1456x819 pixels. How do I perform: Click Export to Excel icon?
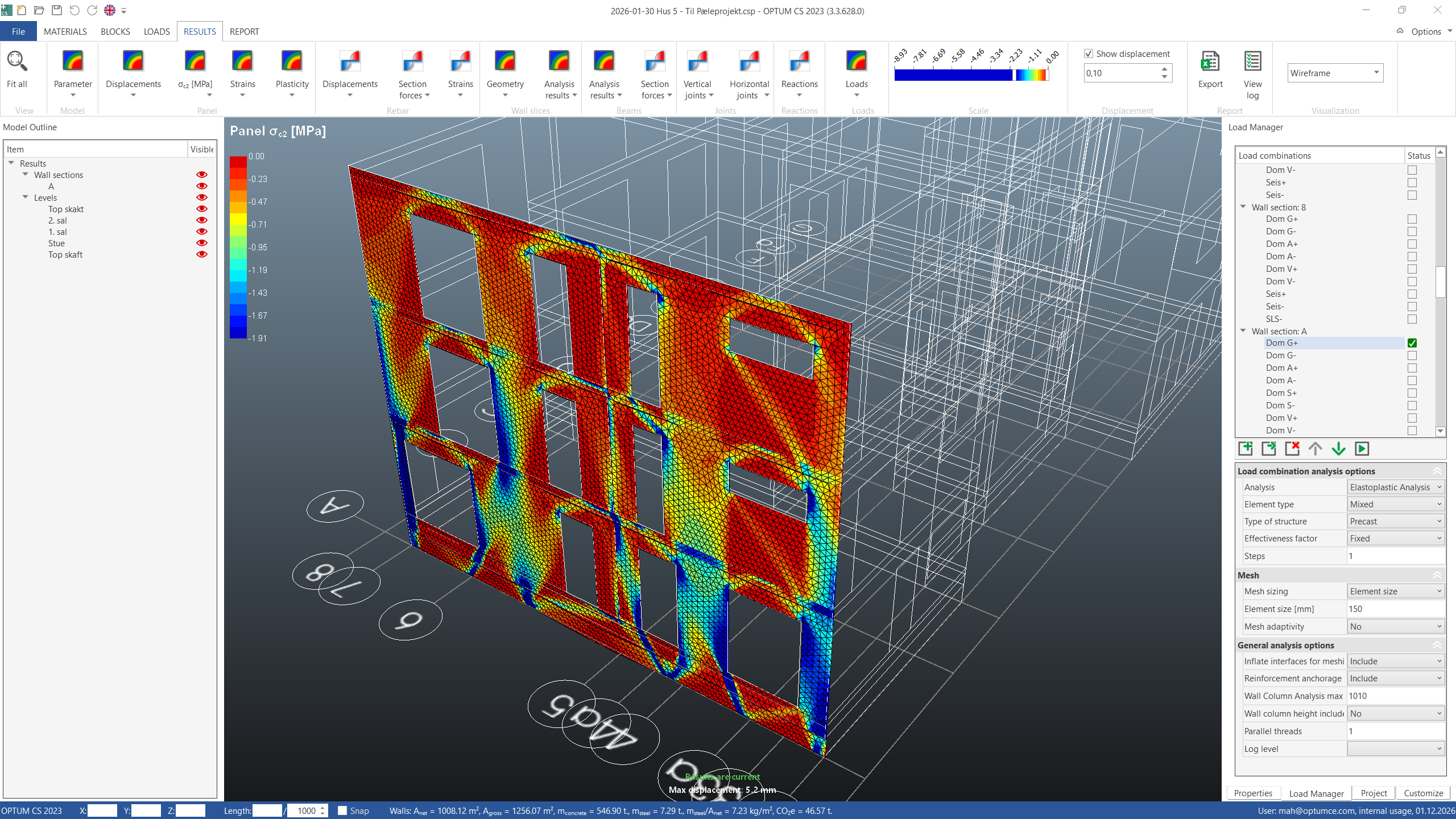1210,61
